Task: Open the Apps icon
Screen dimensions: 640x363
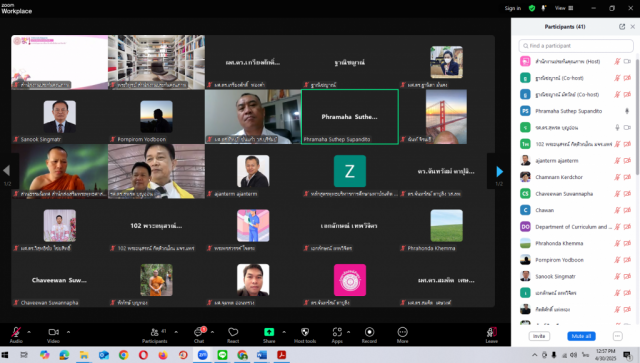Action: pyautogui.click(x=337, y=332)
